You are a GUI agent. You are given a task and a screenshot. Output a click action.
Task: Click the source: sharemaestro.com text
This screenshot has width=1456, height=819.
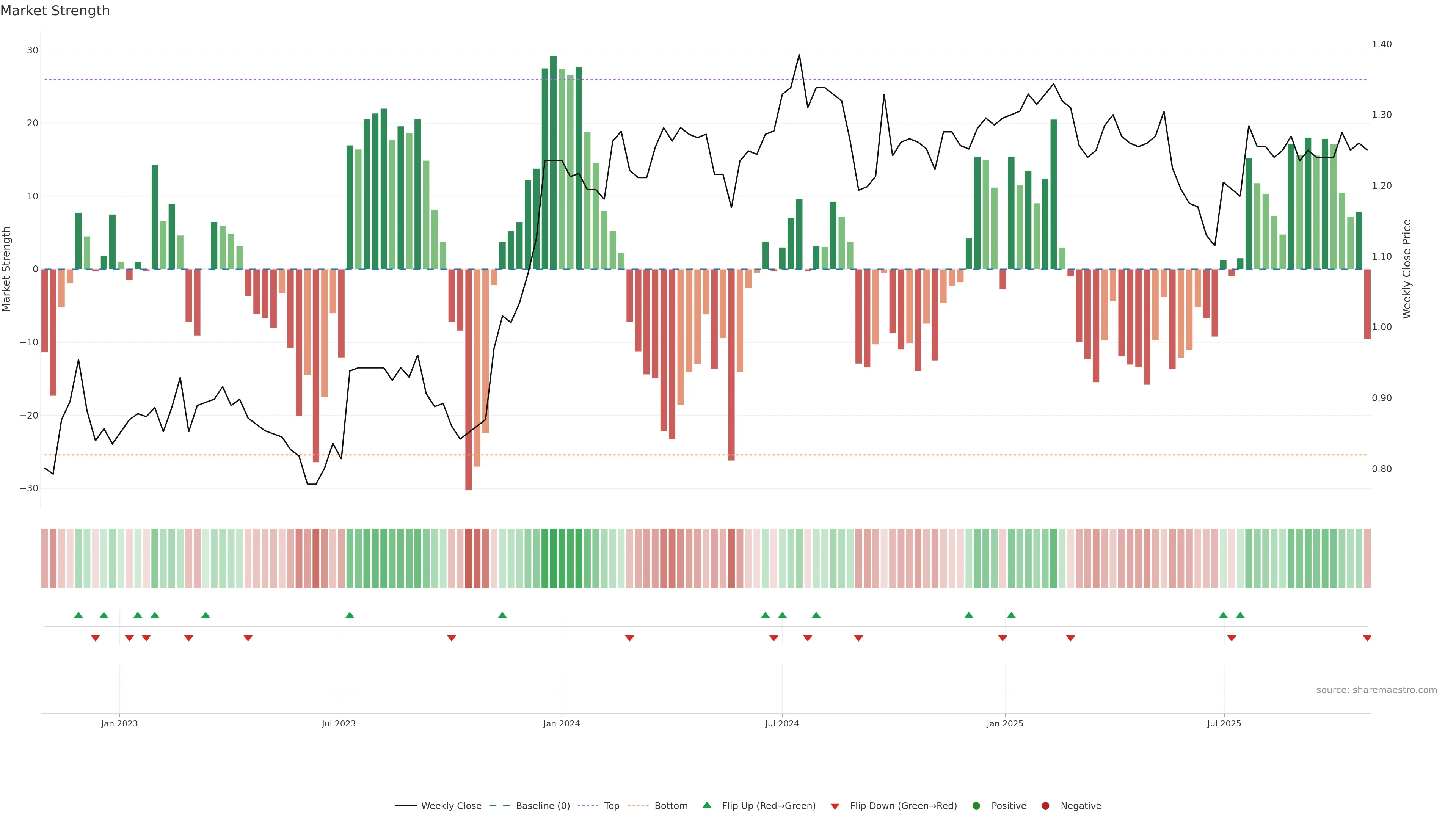tap(1376, 690)
